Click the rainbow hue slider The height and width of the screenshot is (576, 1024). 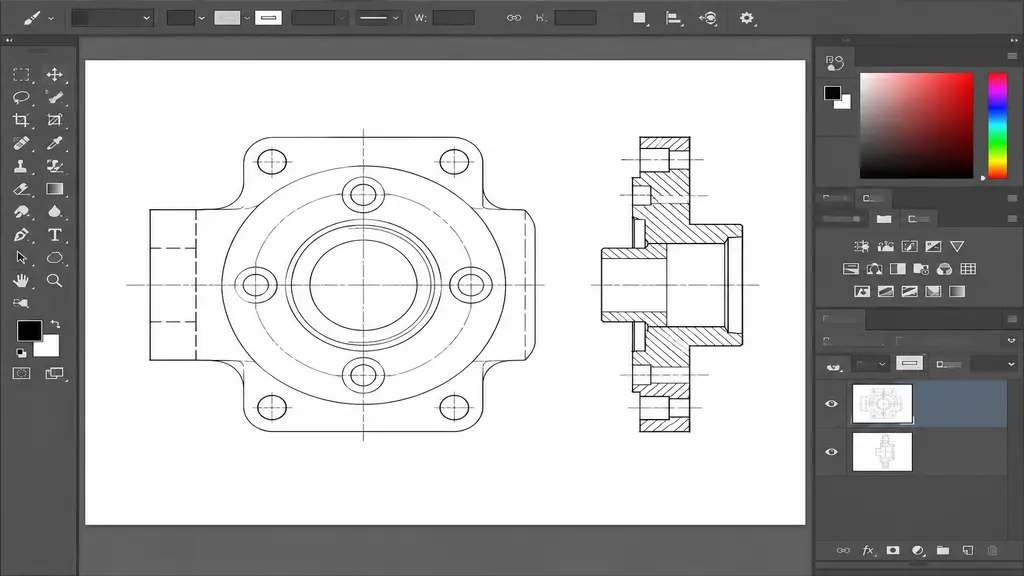pos(997,125)
